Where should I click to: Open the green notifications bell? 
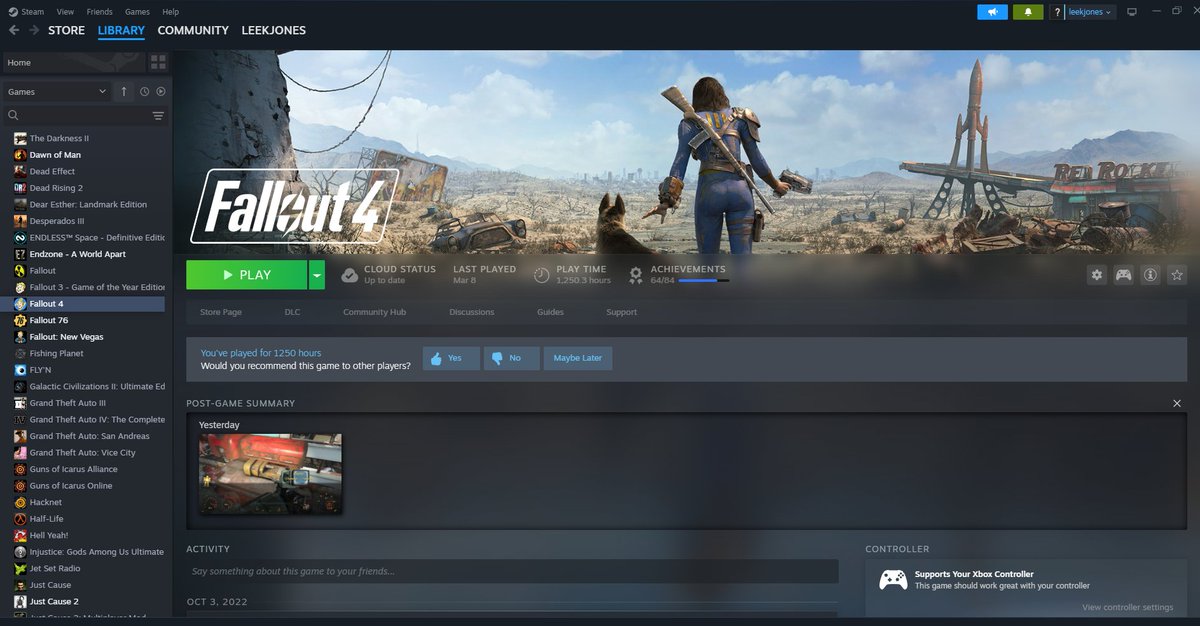[1027, 12]
